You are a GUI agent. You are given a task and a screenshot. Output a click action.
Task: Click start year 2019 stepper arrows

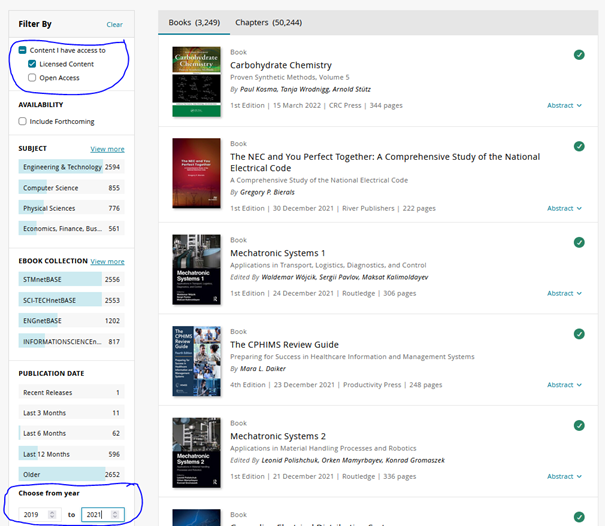(x=52, y=514)
